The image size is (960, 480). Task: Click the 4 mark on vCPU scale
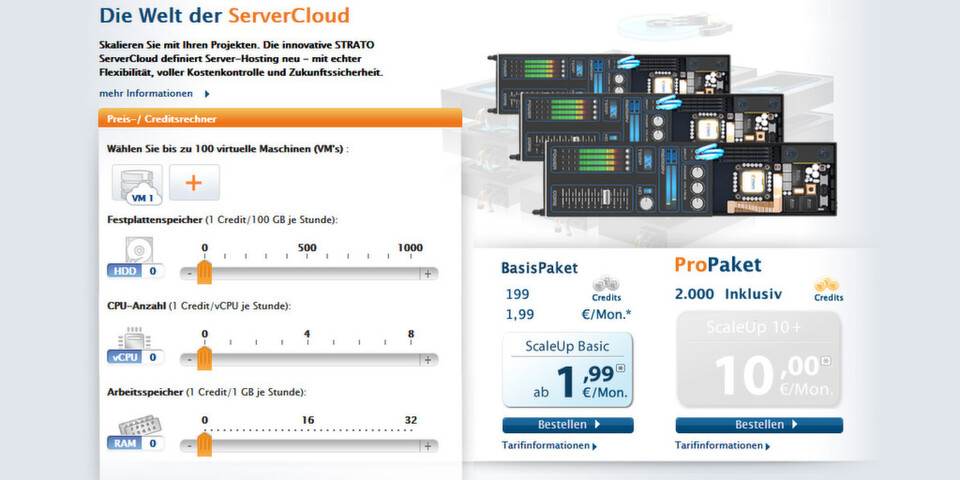307,334
